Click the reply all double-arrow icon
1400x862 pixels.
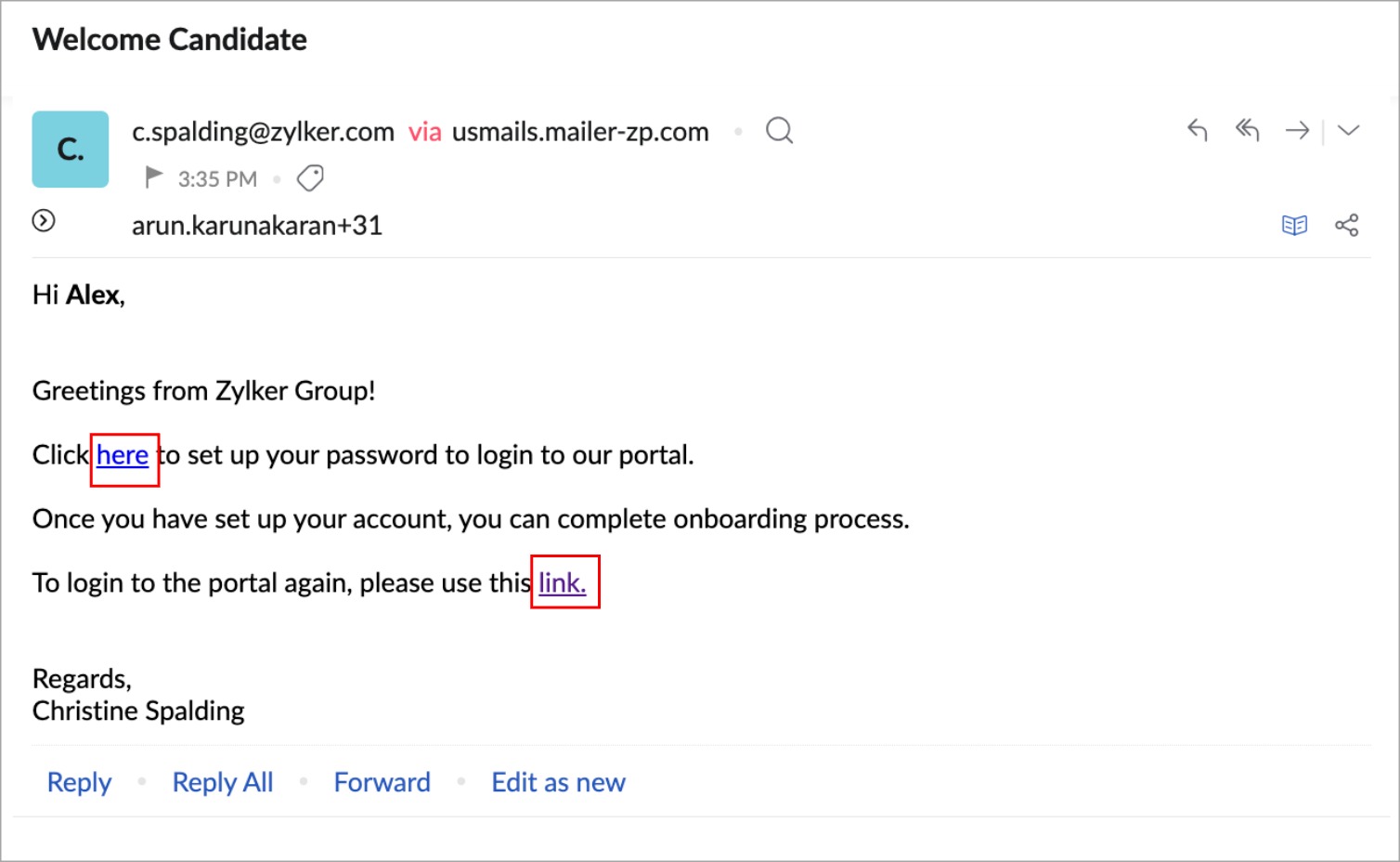coord(1247,130)
